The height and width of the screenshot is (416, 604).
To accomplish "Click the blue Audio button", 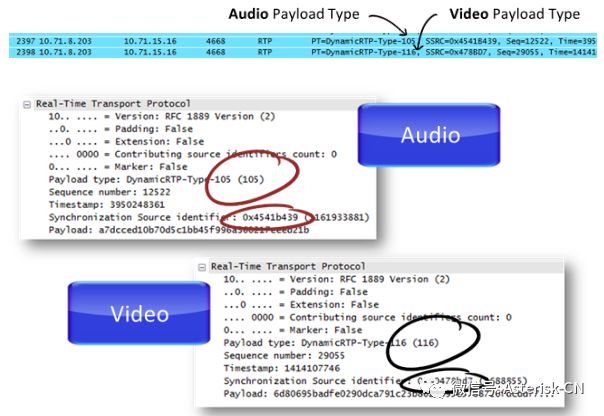I will 429,136.
